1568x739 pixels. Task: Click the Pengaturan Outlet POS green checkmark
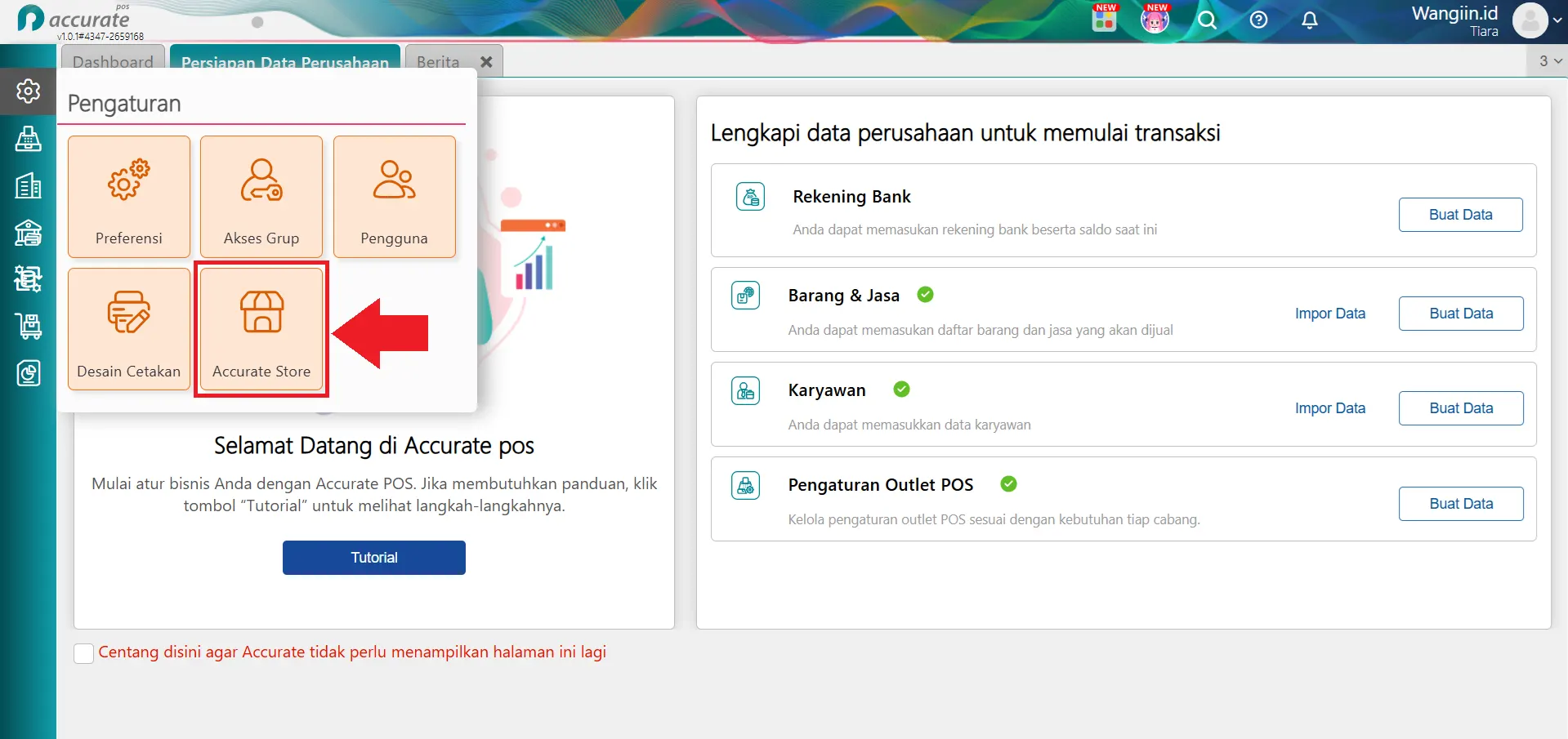pyautogui.click(x=1008, y=484)
